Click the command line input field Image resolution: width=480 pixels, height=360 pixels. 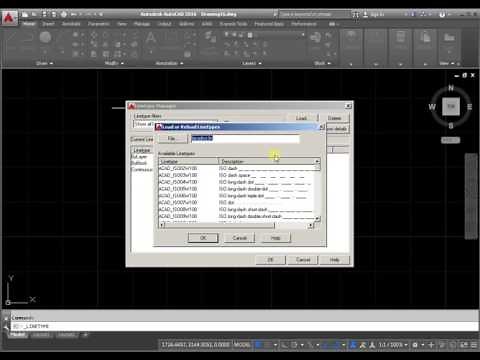click(x=245, y=326)
